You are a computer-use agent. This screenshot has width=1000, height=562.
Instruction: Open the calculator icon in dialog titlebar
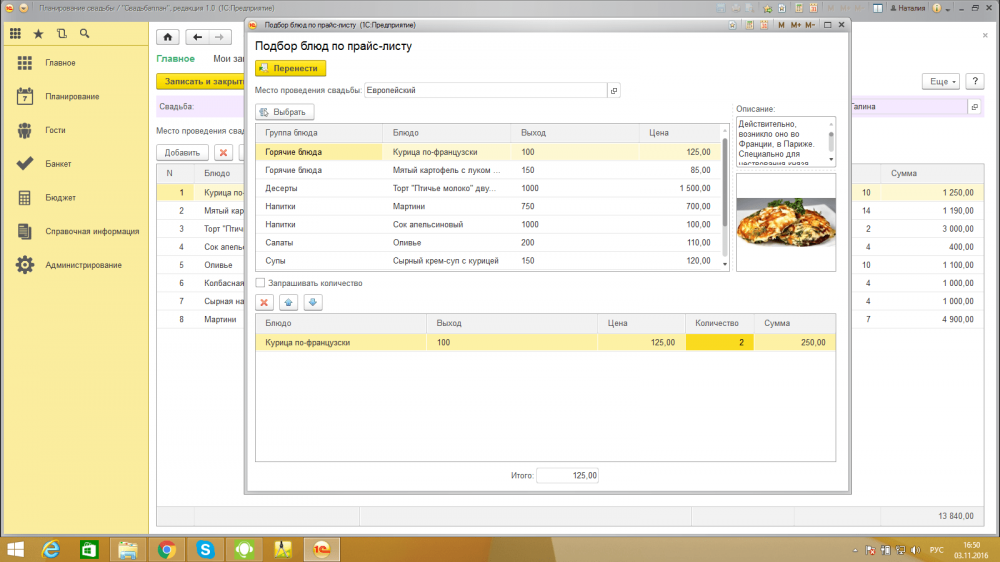[748, 22]
